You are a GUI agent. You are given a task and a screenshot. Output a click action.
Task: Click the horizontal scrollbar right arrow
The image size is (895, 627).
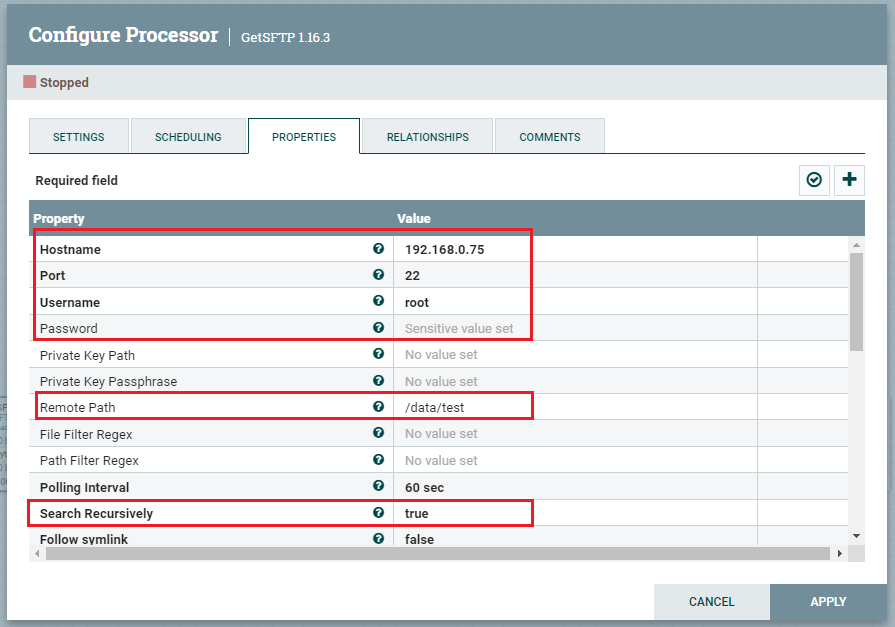tap(840, 553)
